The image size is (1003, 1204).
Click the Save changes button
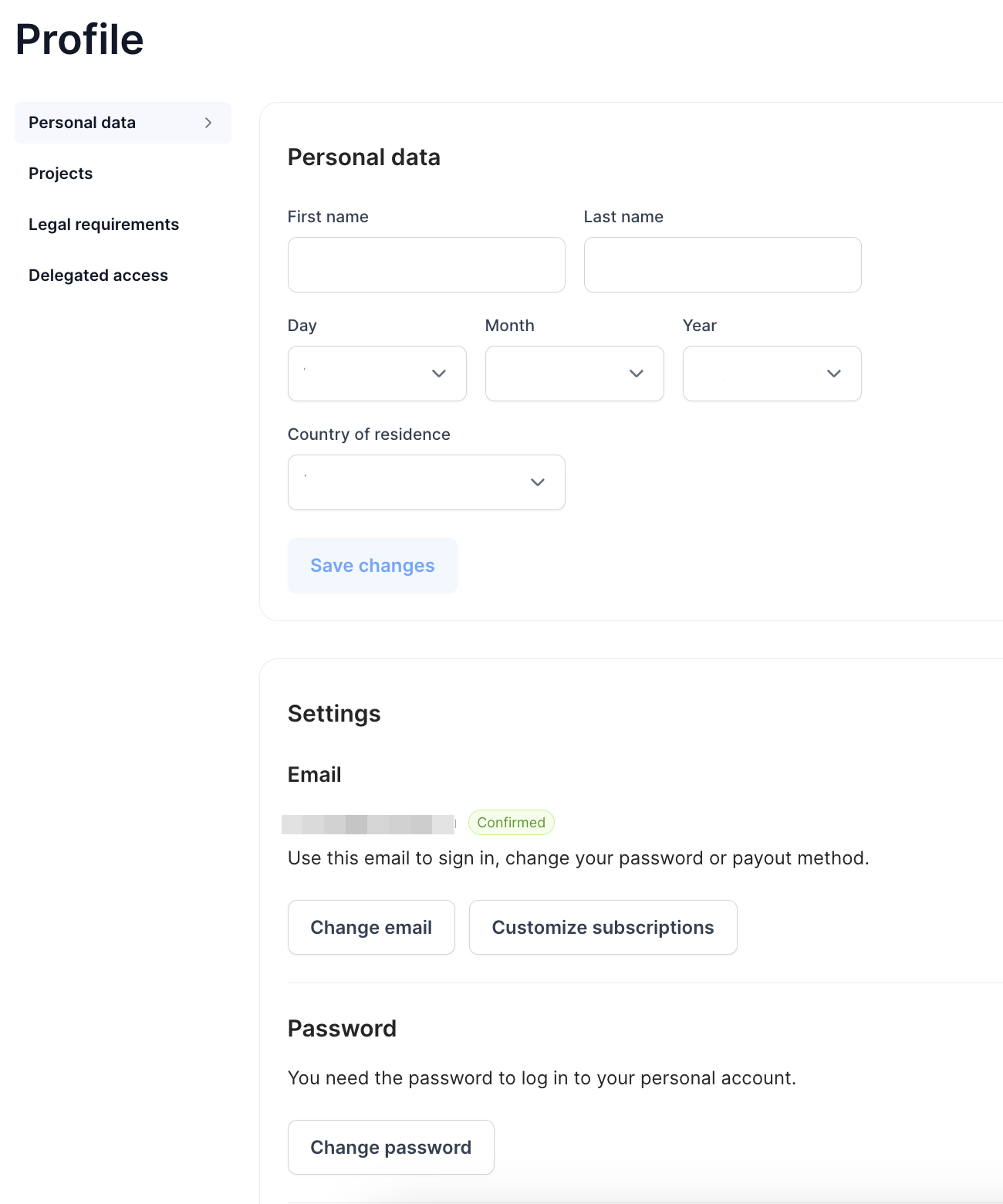coord(372,565)
